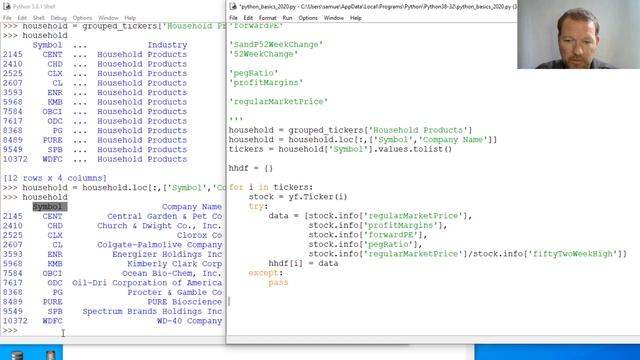The height and width of the screenshot is (360, 640).
Task: Click 'Spectrum Brands Holdings Inc' row
Action: 152,311
